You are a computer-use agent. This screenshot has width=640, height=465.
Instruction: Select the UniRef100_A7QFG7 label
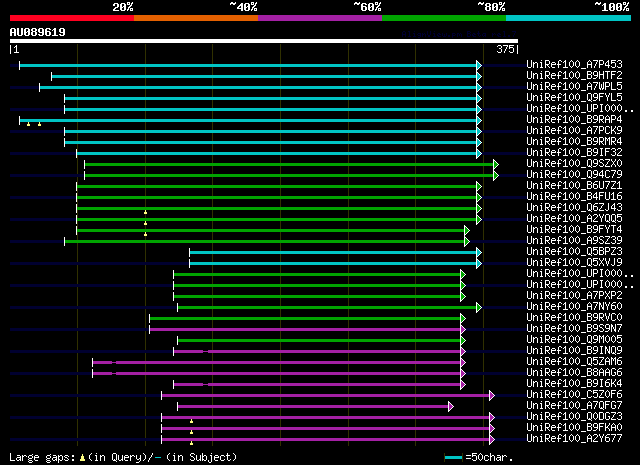tap(574, 406)
